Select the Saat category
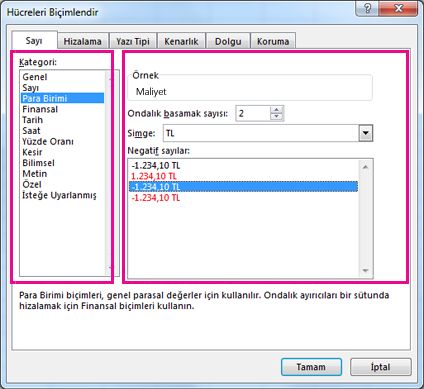The image size is (424, 389). tap(63, 131)
